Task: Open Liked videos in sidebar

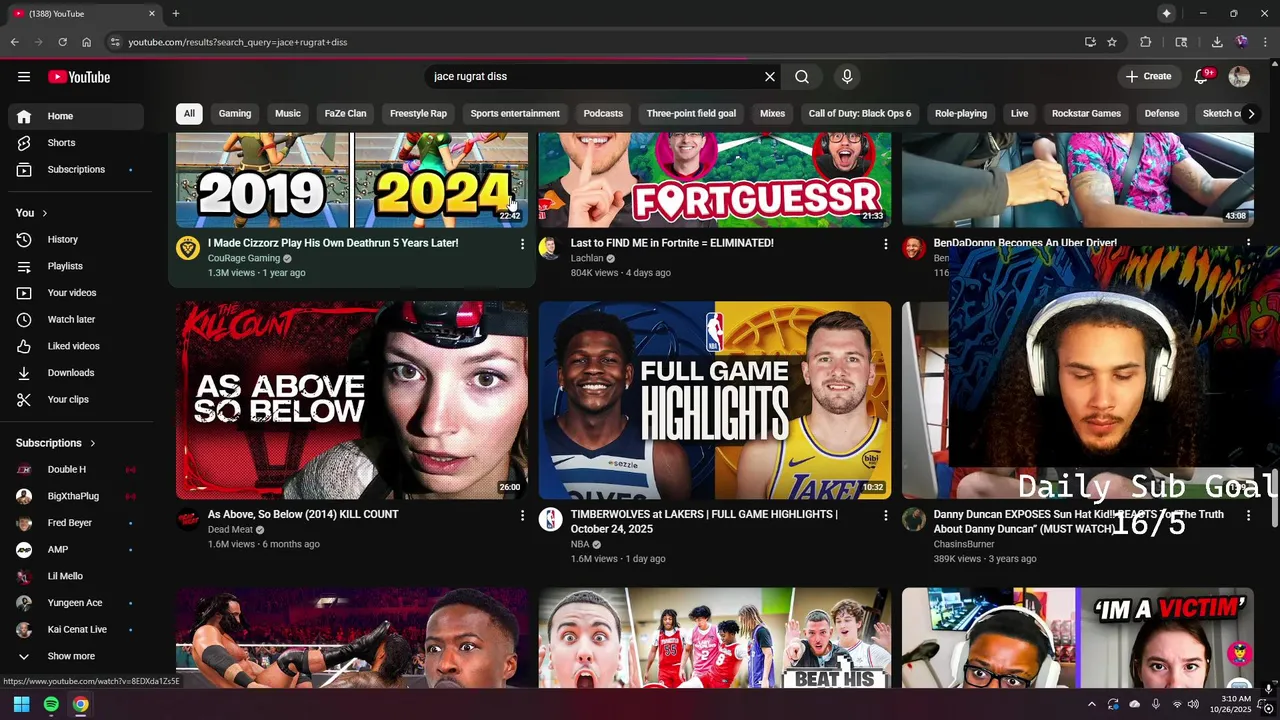Action: [x=76, y=346]
